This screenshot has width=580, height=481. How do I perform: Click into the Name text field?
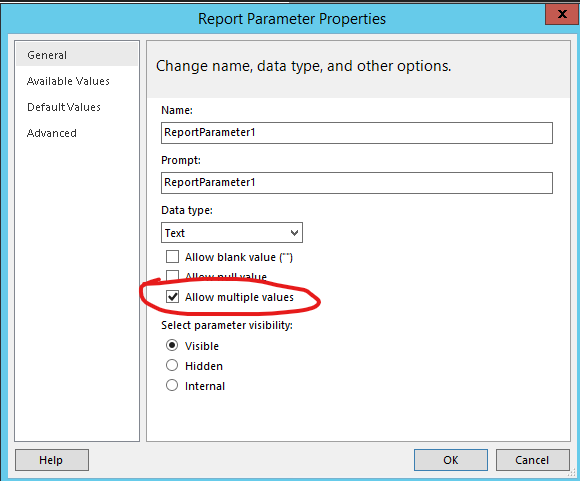[x=357, y=133]
